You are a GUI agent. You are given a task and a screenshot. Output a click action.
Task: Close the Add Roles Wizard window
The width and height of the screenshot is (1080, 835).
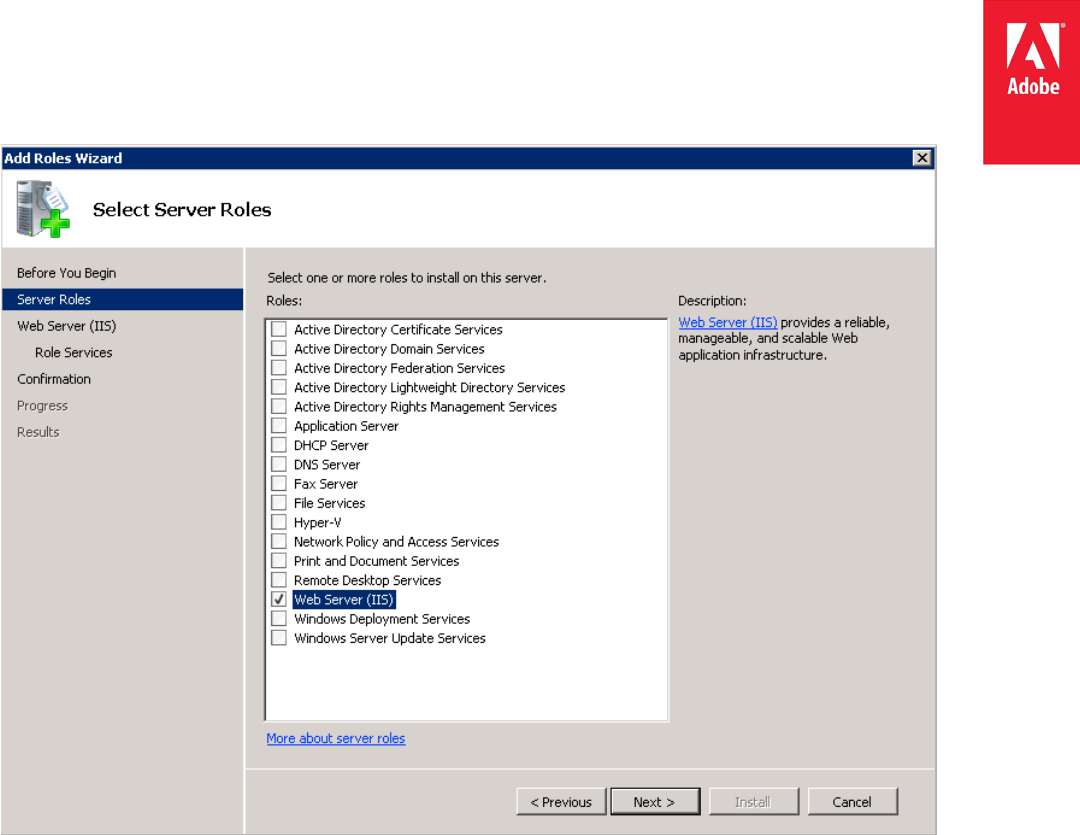coord(922,158)
